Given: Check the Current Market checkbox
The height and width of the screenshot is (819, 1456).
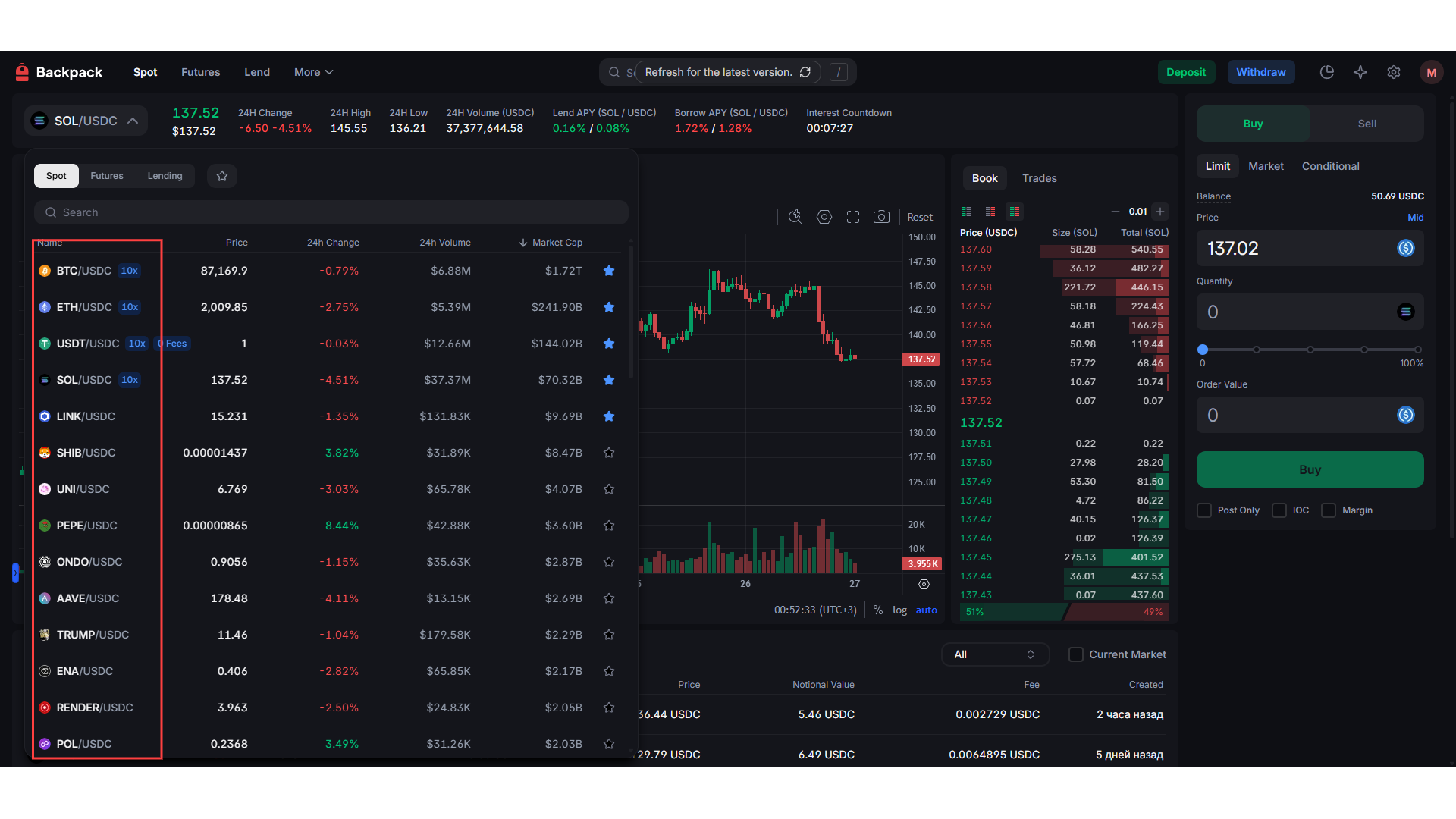Looking at the screenshot, I should click(x=1075, y=654).
